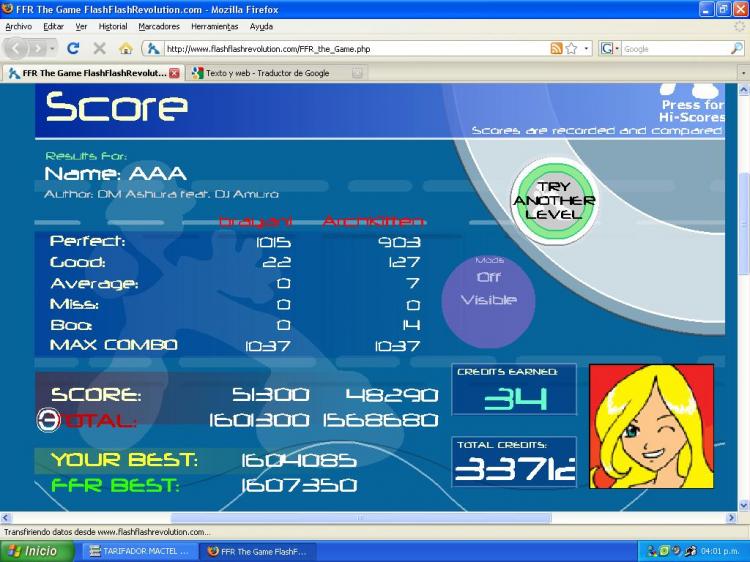The height and width of the screenshot is (562, 750).
Task: Click the horizontal scrollbar thumb
Action: click(360, 518)
